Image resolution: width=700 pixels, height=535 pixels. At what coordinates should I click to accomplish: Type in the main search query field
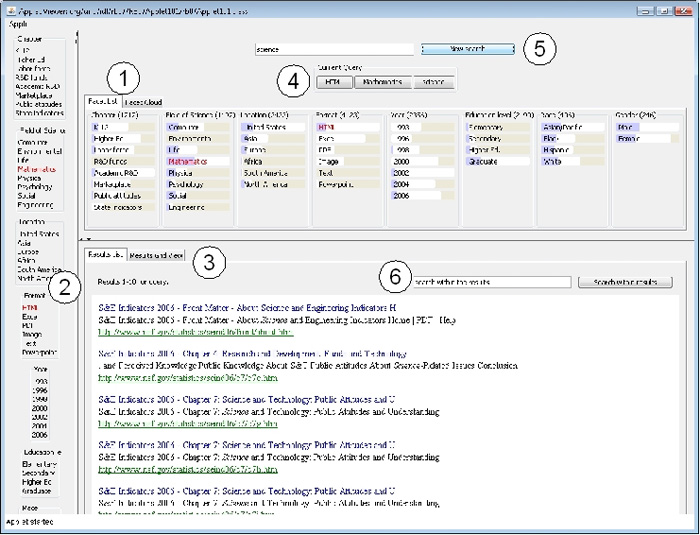click(x=333, y=48)
